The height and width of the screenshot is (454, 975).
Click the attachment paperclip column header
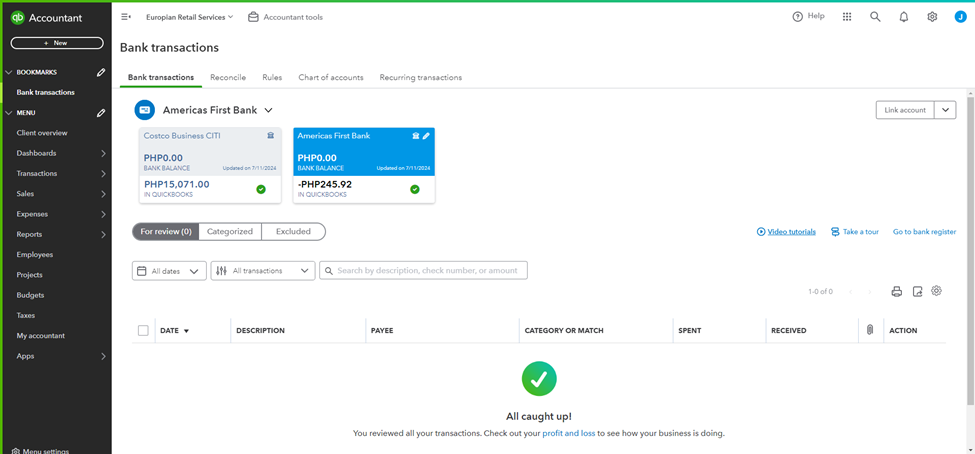point(870,330)
